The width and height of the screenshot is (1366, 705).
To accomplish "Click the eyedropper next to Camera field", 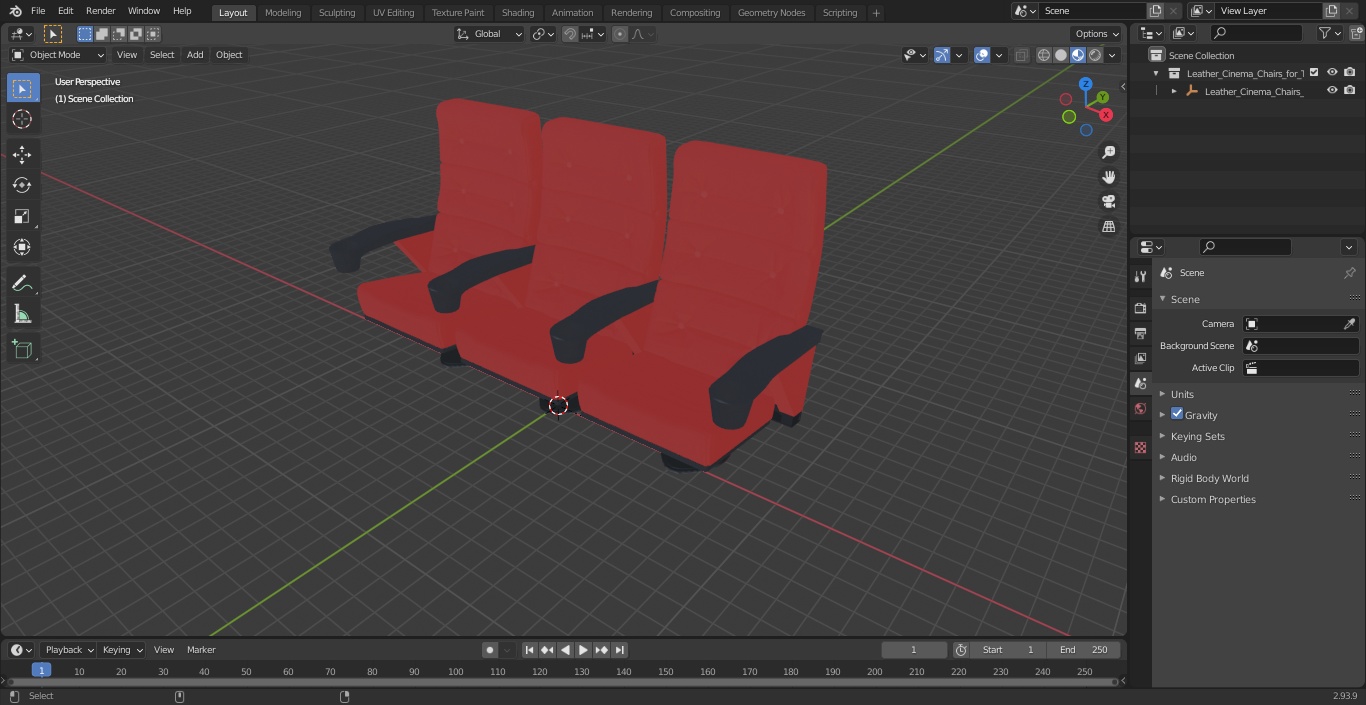I will pyautogui.click(x=1349, y=324).
